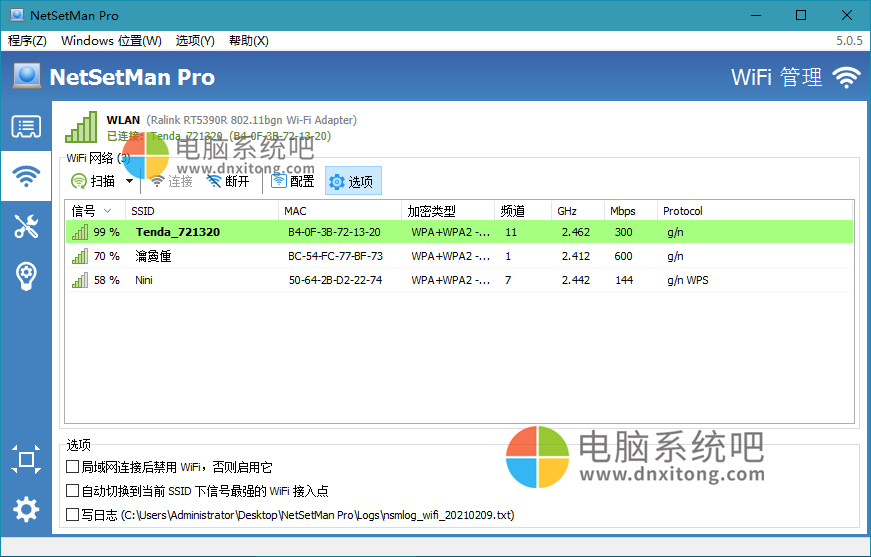Open the 选项(Y) menu

tap(195, 41)
